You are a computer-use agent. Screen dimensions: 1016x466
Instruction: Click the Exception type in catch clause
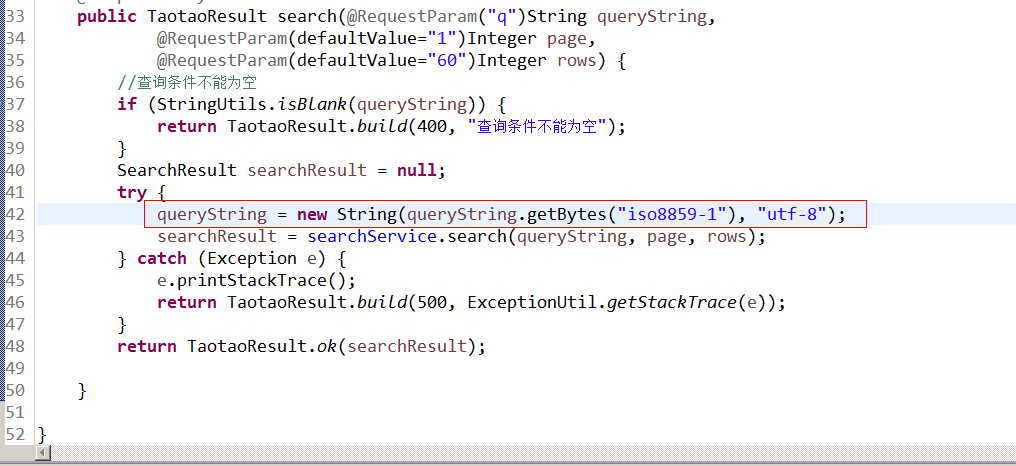(x=253, y=259)
